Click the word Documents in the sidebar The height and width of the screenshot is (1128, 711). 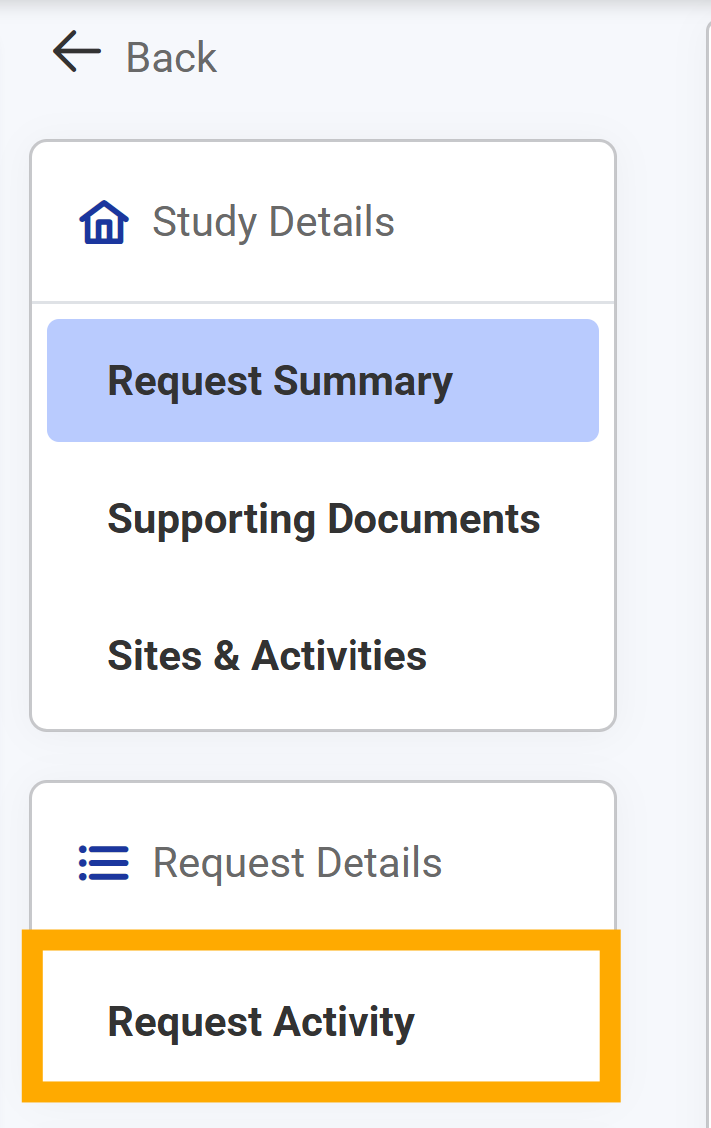[x=433, y=519]
